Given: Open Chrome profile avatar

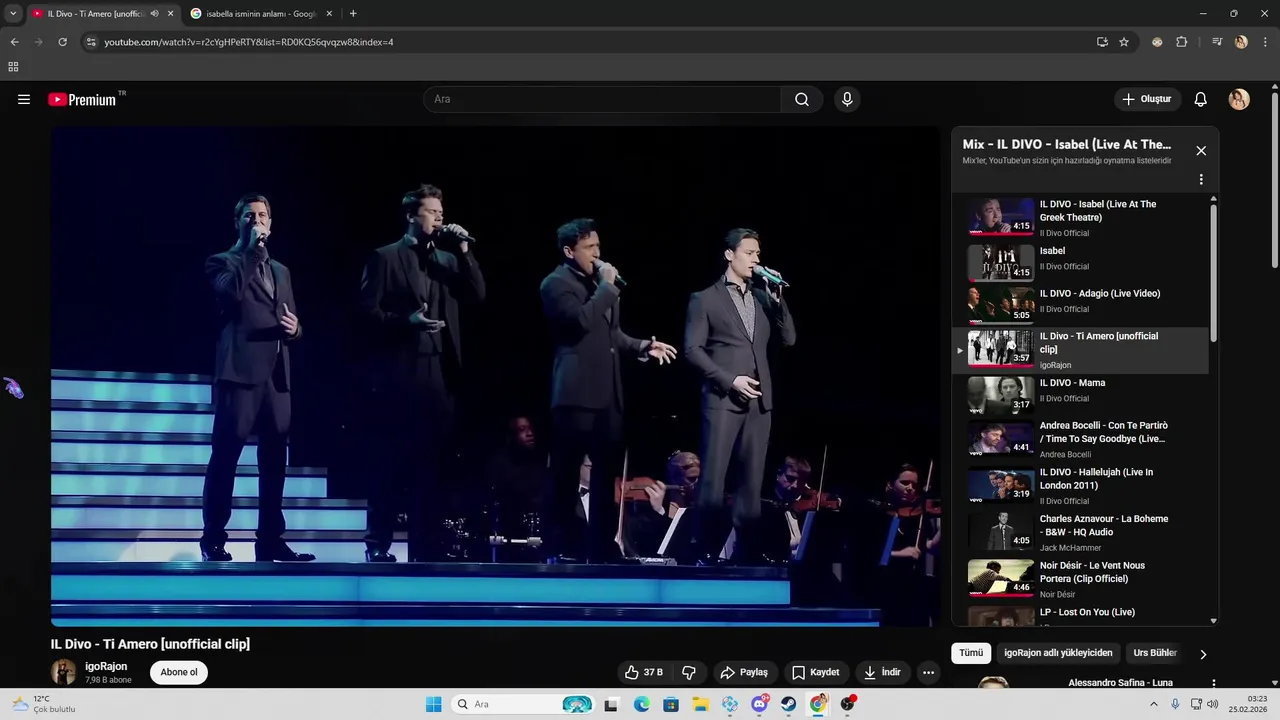Looking at the screenshot, I should (x=1241, y=42).
